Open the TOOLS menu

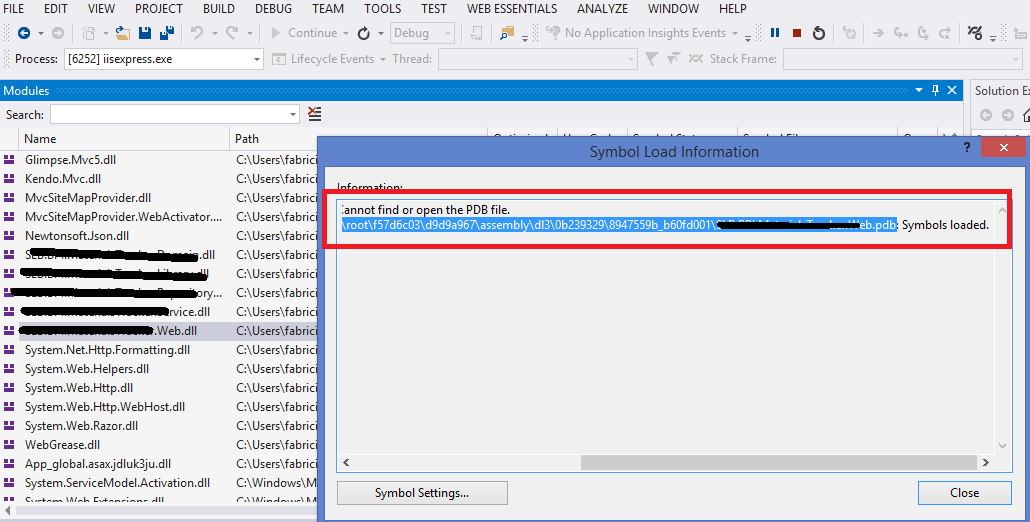[x=382, y=9]
